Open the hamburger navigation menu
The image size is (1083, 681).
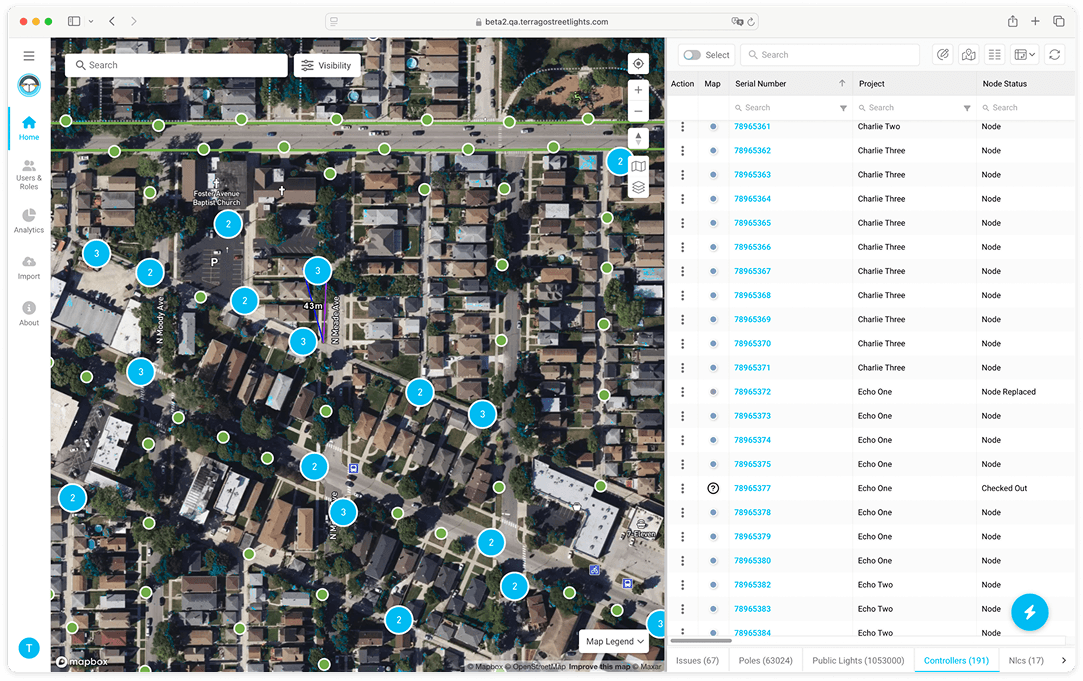[28, 56]
